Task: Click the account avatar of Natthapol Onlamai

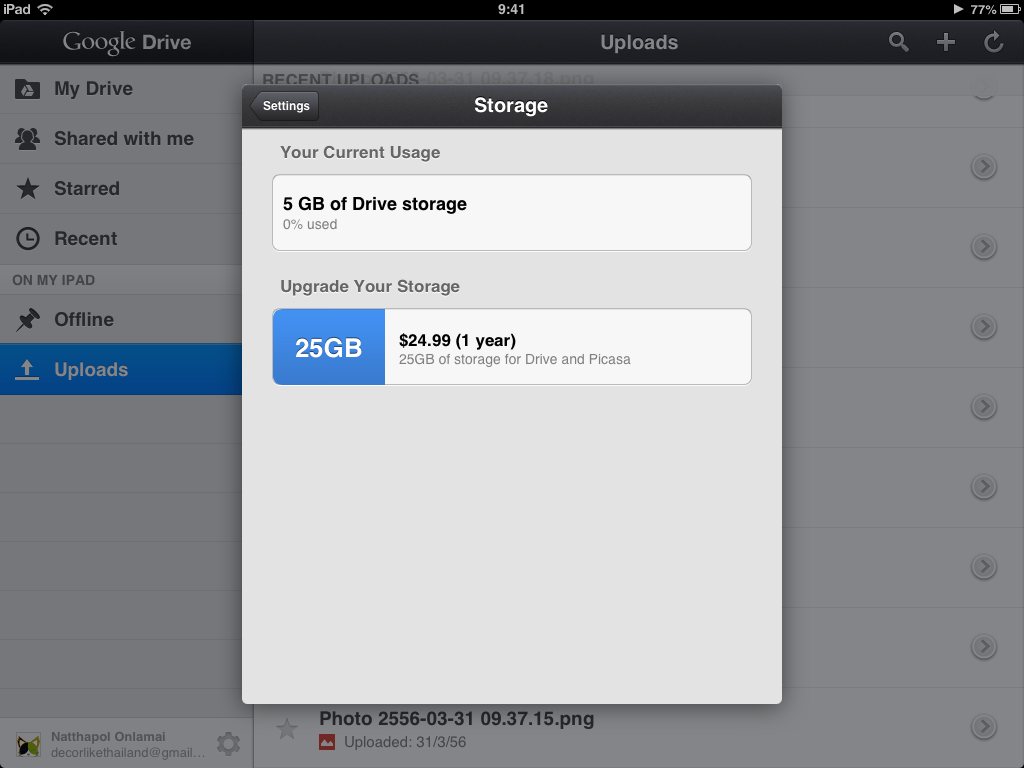Action: (28, 744)
